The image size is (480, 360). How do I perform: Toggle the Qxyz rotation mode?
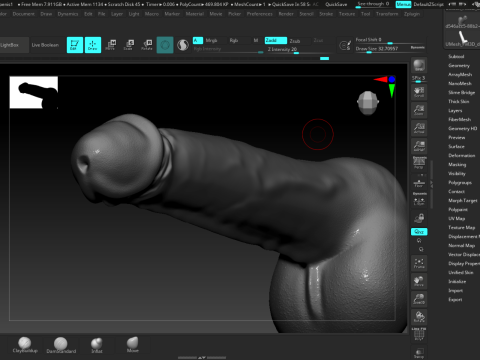(419, 232)
